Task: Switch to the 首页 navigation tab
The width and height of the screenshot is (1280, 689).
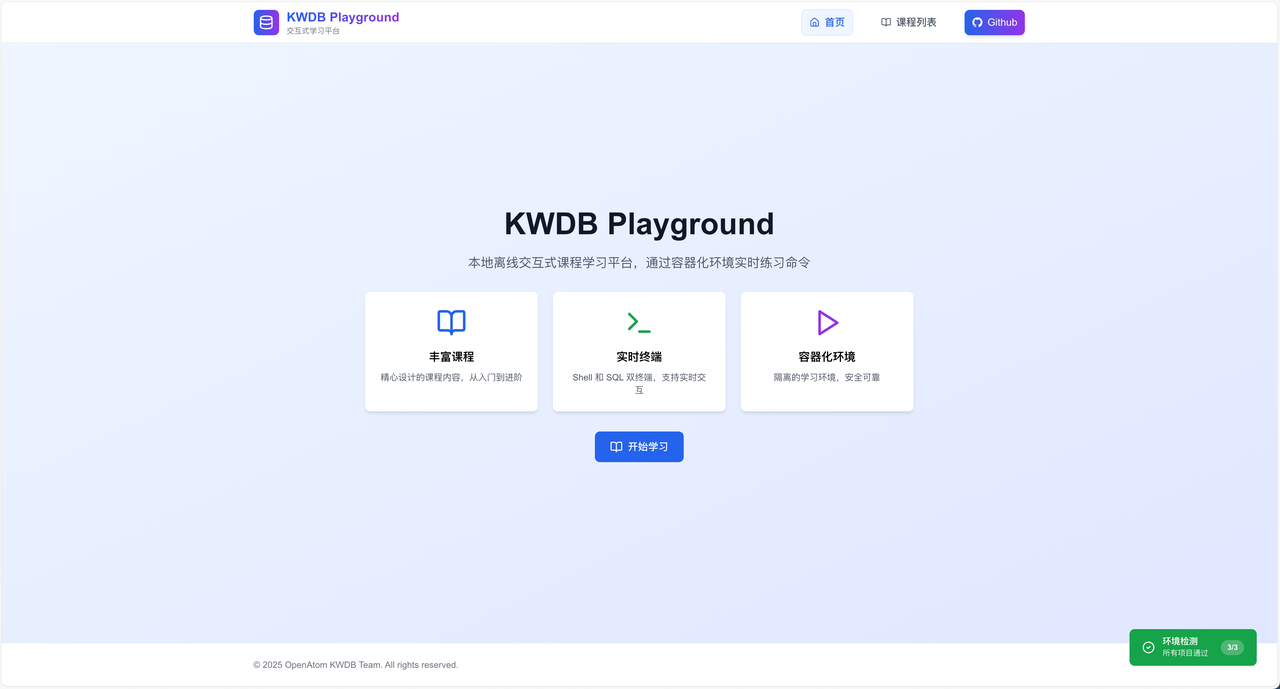Action: point(827,22)
